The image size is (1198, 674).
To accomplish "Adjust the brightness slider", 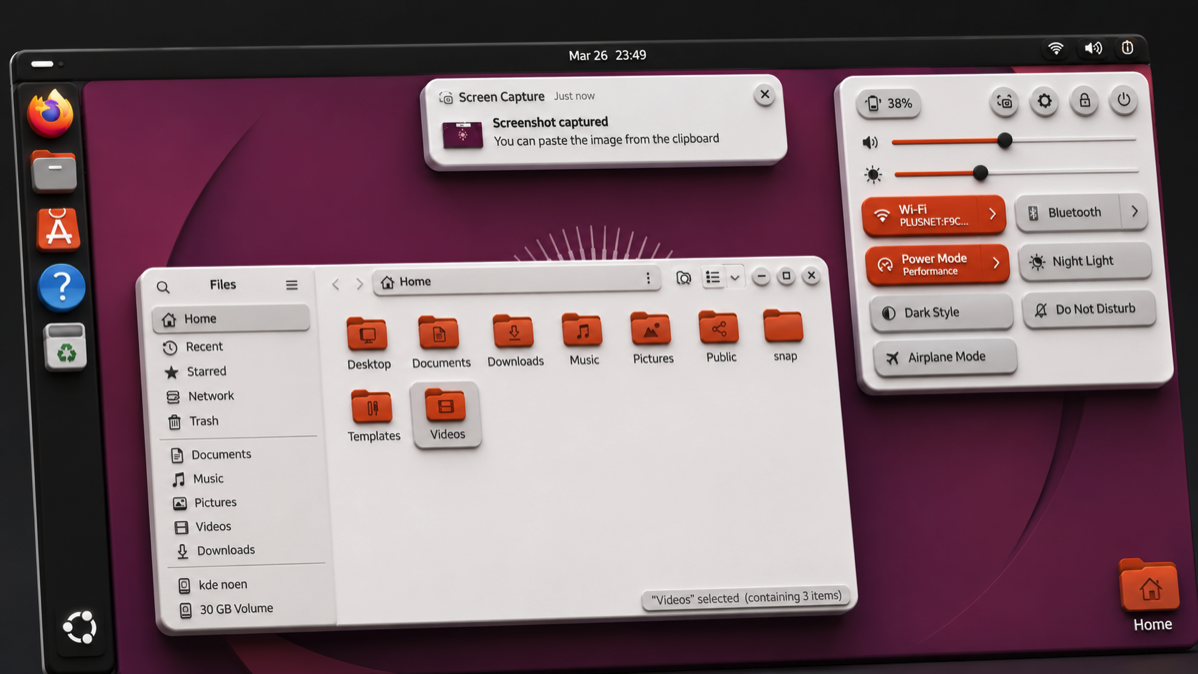I will coord(1016,173).
